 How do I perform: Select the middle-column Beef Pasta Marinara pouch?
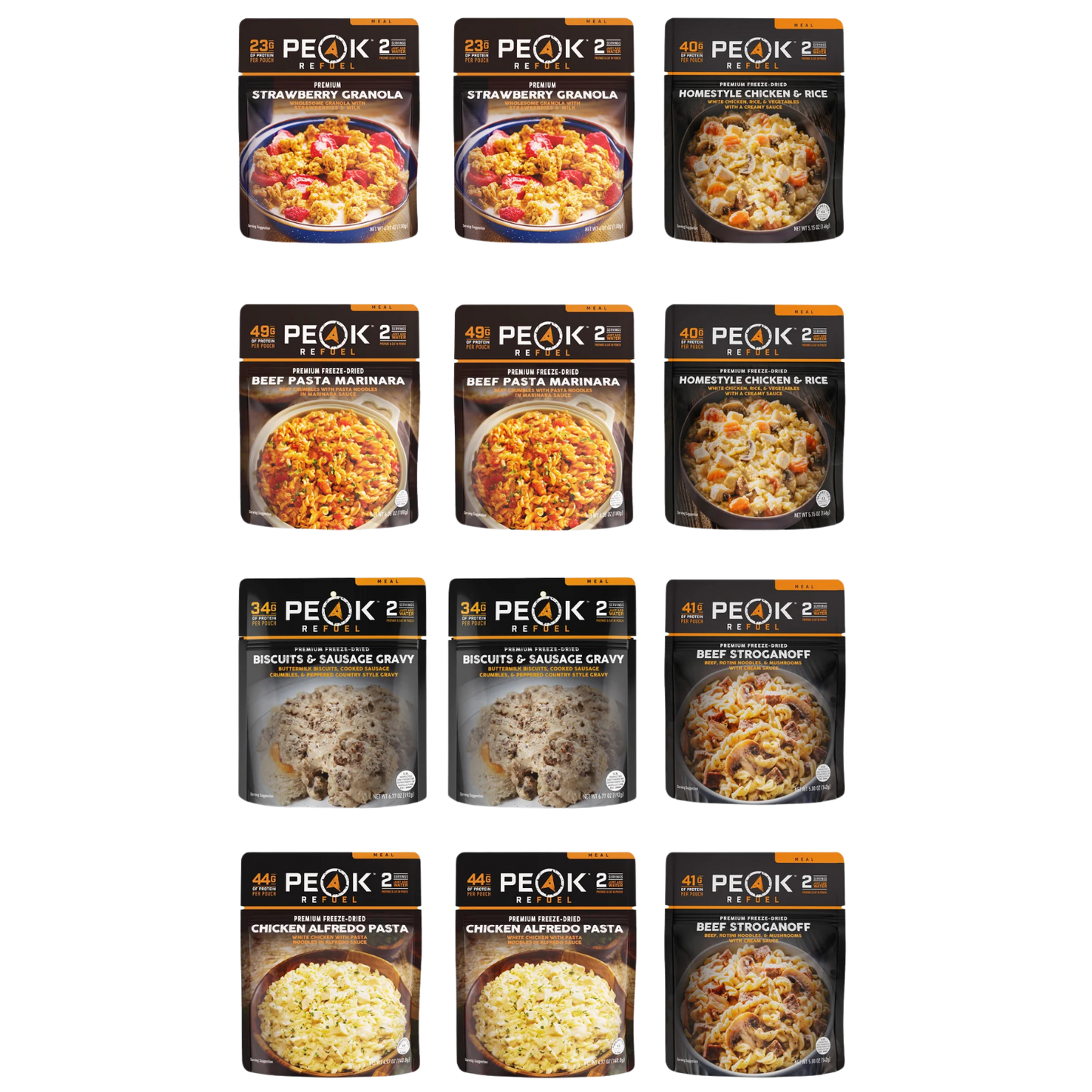click(543, 416)
